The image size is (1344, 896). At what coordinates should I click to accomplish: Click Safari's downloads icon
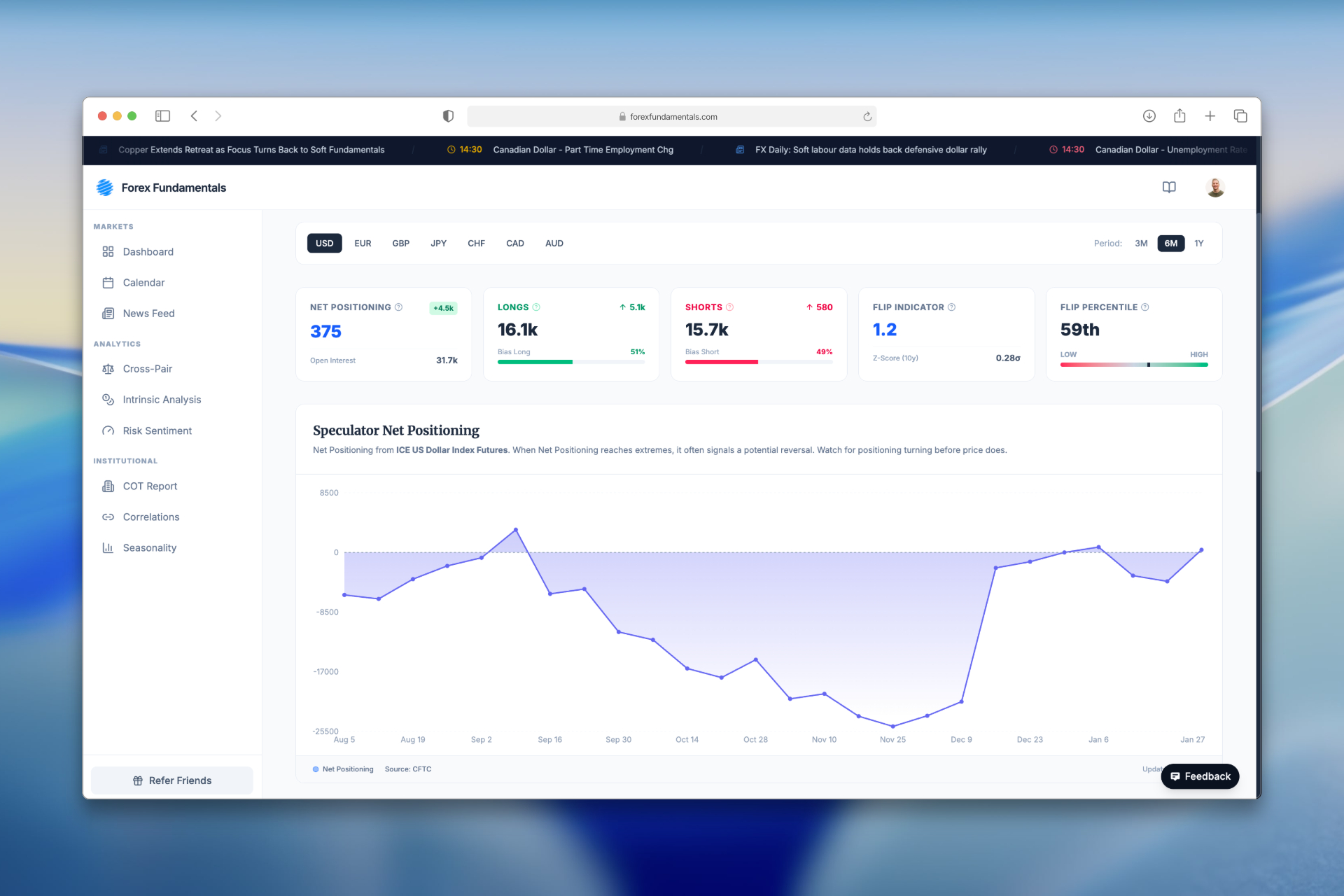[x=1149, y=116]
